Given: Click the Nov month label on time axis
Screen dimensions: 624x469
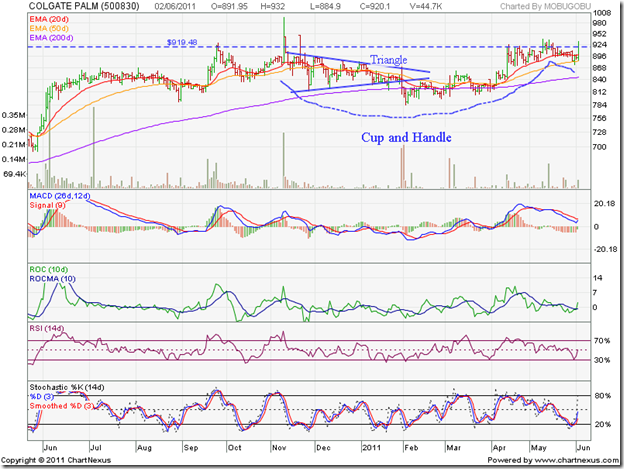Looking at the screenshot, I should pyautogui.click(x=279, y=448).
